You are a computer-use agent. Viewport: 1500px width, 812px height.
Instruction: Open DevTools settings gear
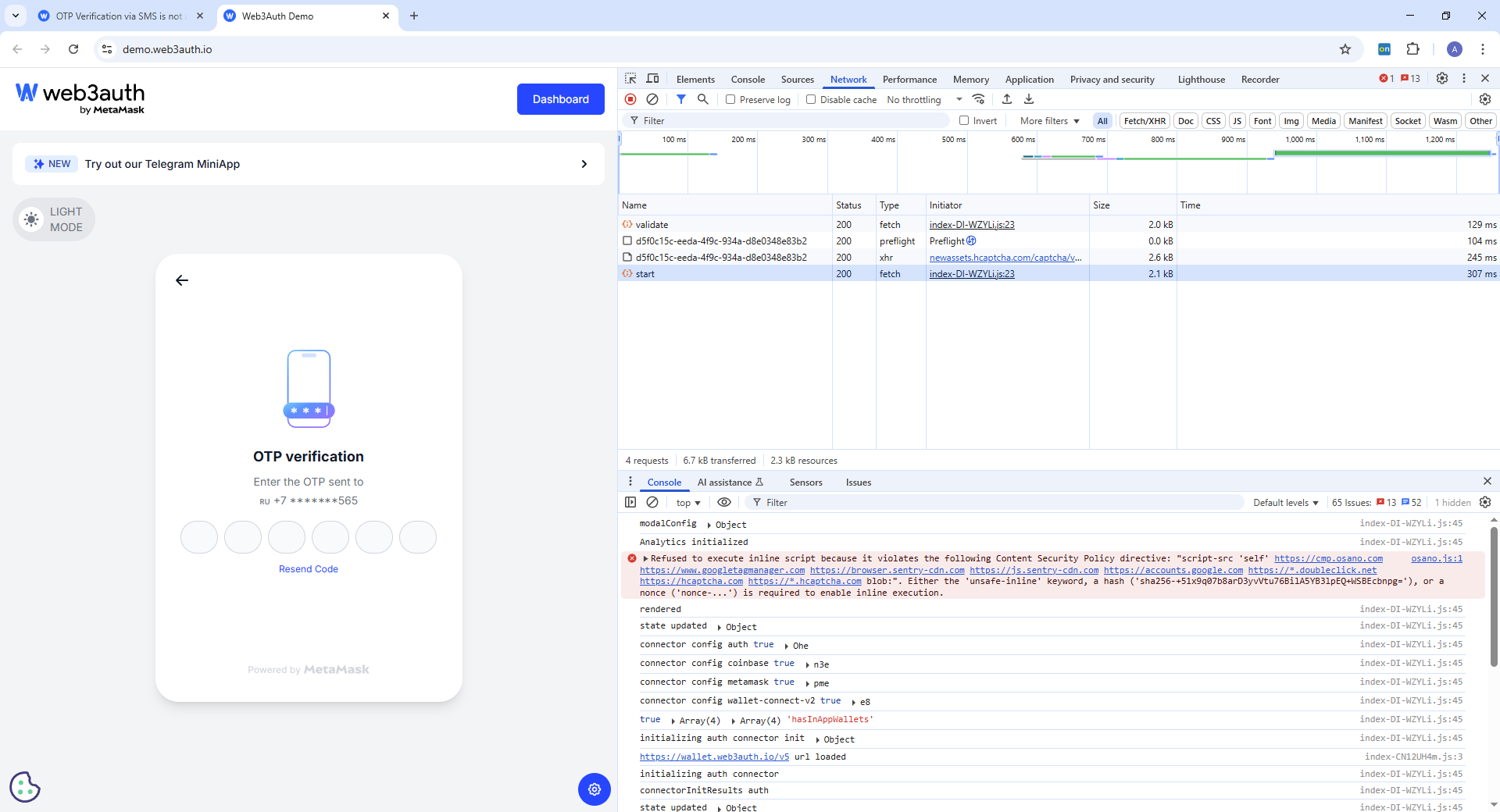click(1442, 78)
